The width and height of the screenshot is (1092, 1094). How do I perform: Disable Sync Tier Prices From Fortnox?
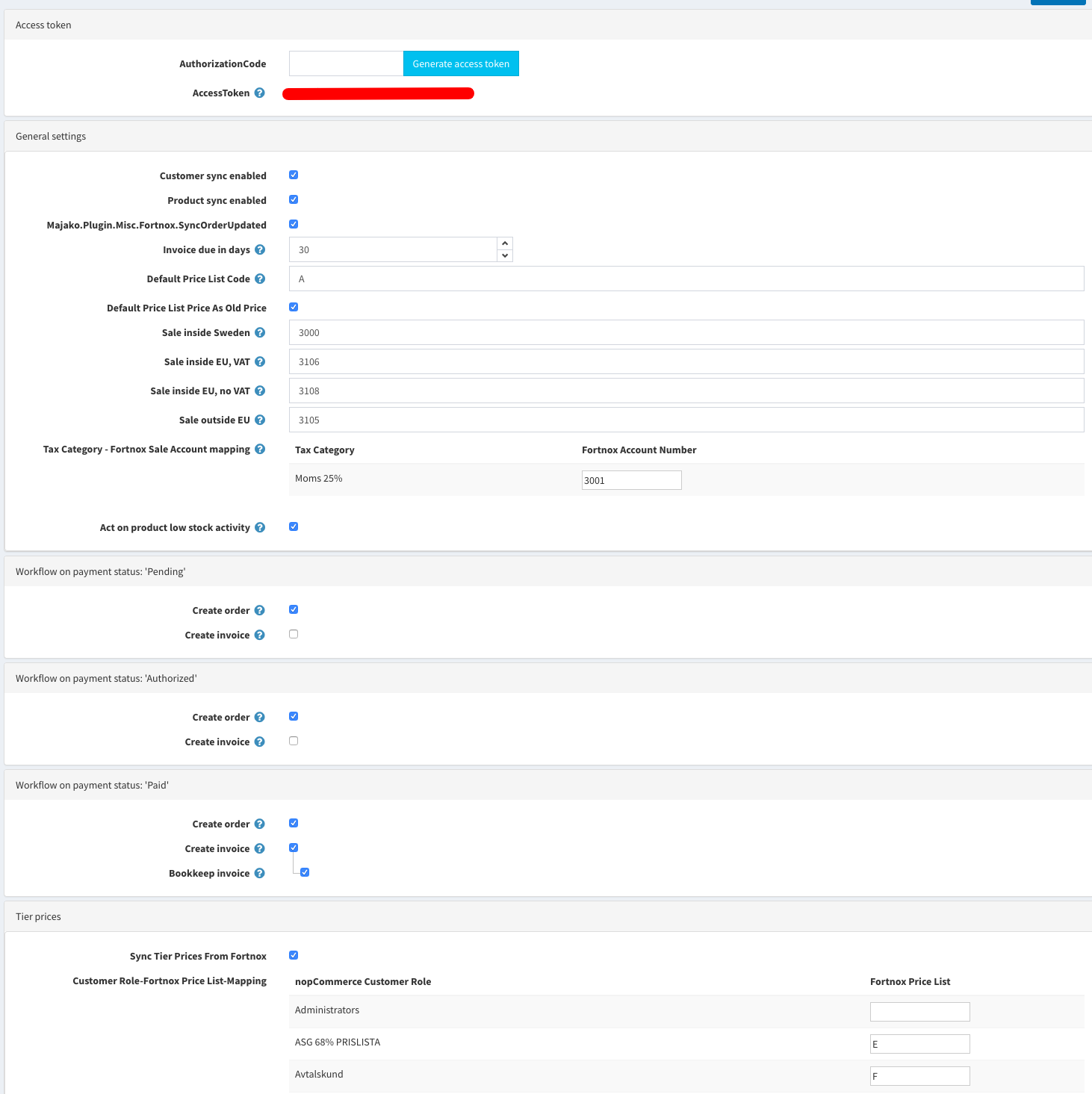point(294,955)
